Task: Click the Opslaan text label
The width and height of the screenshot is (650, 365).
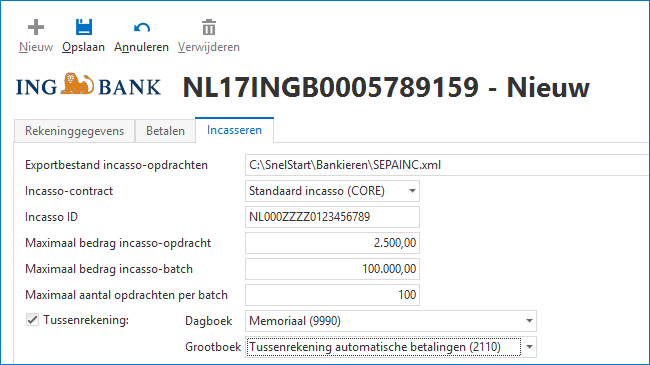Action: (x=83, y=47)
